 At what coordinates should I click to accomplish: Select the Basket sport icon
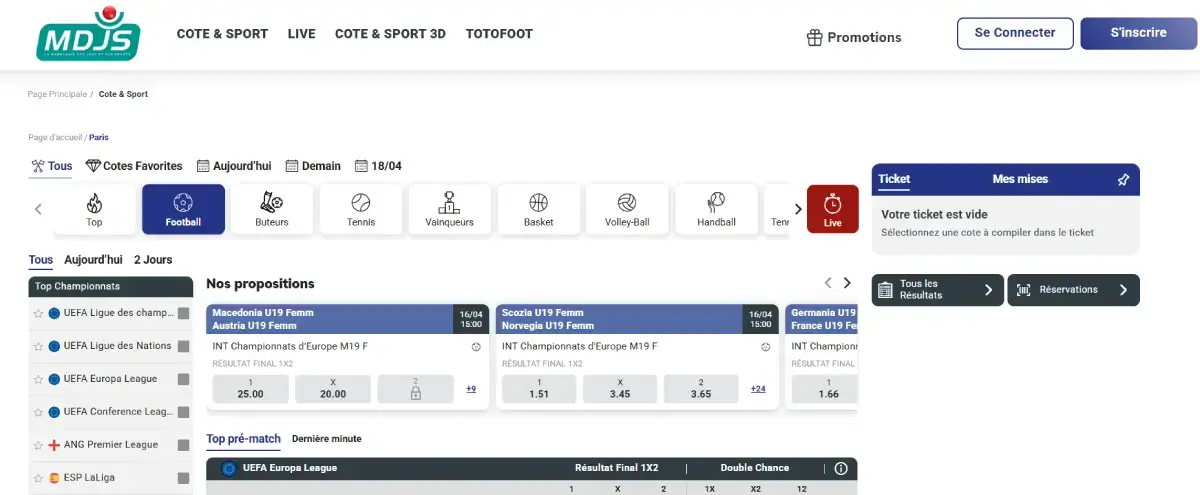click(x=538, y=209)
